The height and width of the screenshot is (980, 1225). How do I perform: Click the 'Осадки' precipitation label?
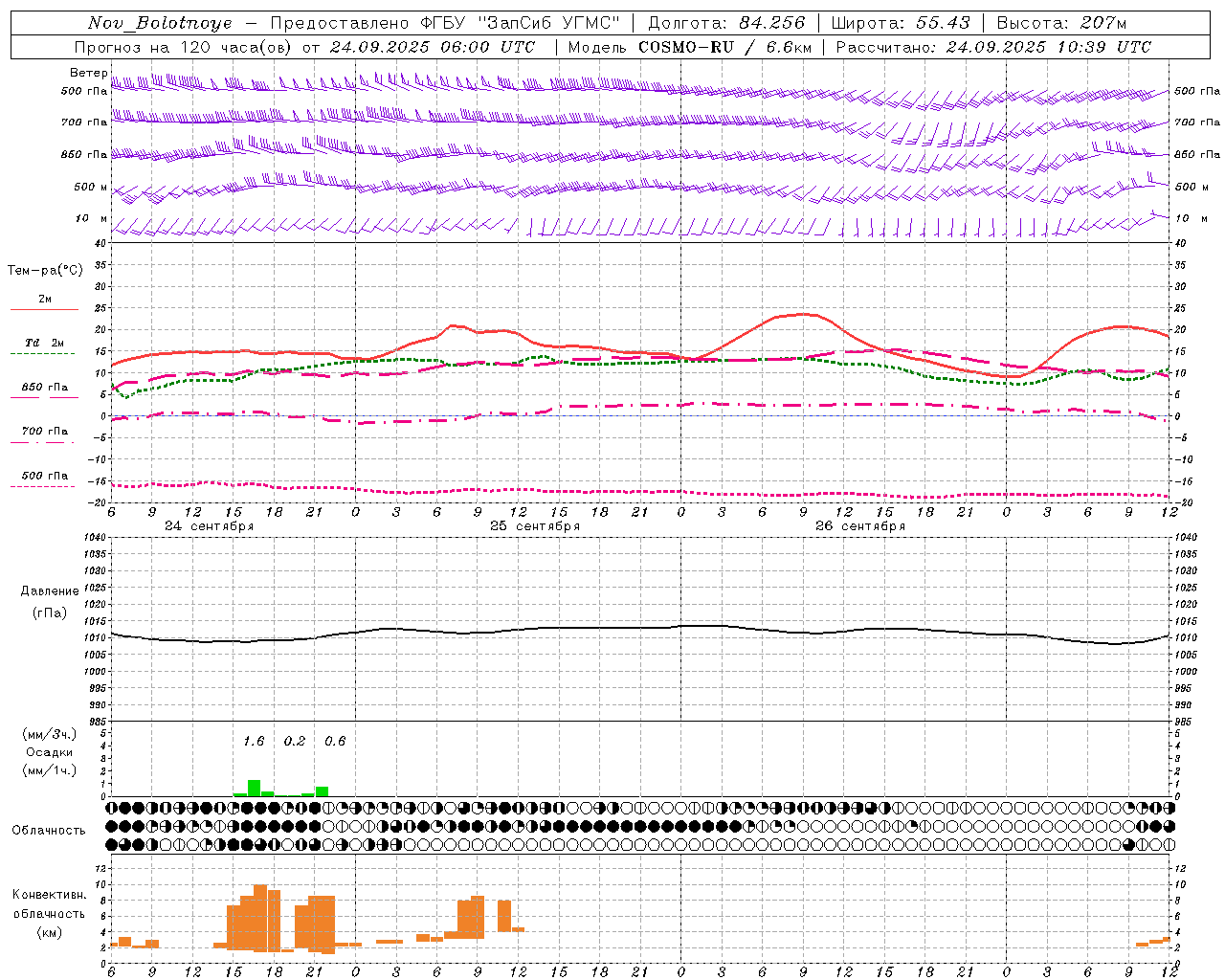(50, 752)
